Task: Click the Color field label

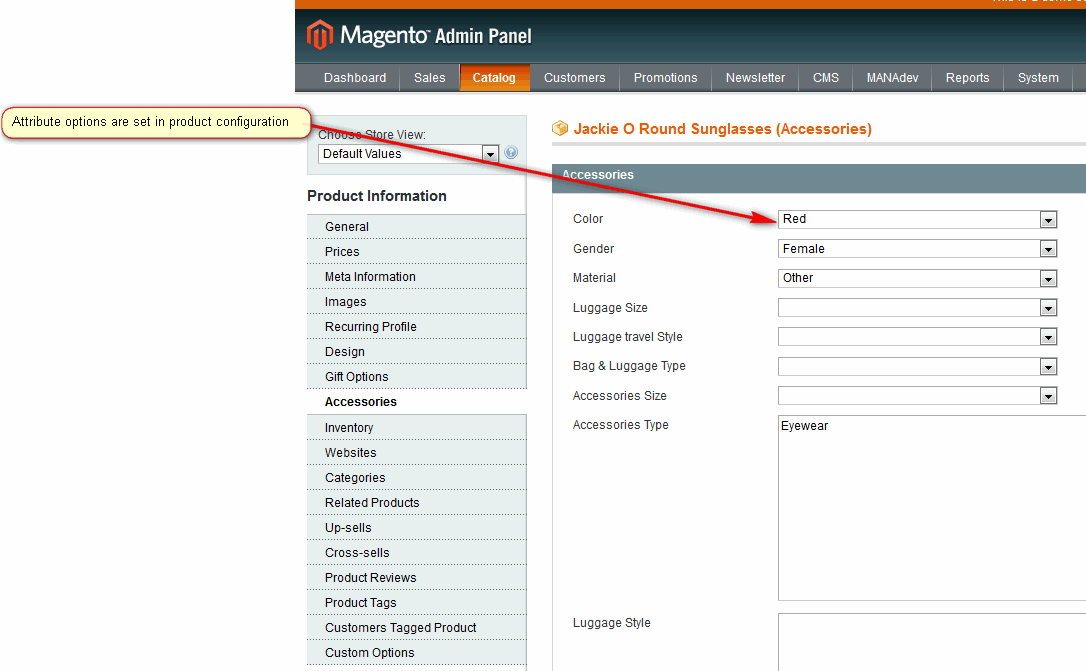Action: 588,219
